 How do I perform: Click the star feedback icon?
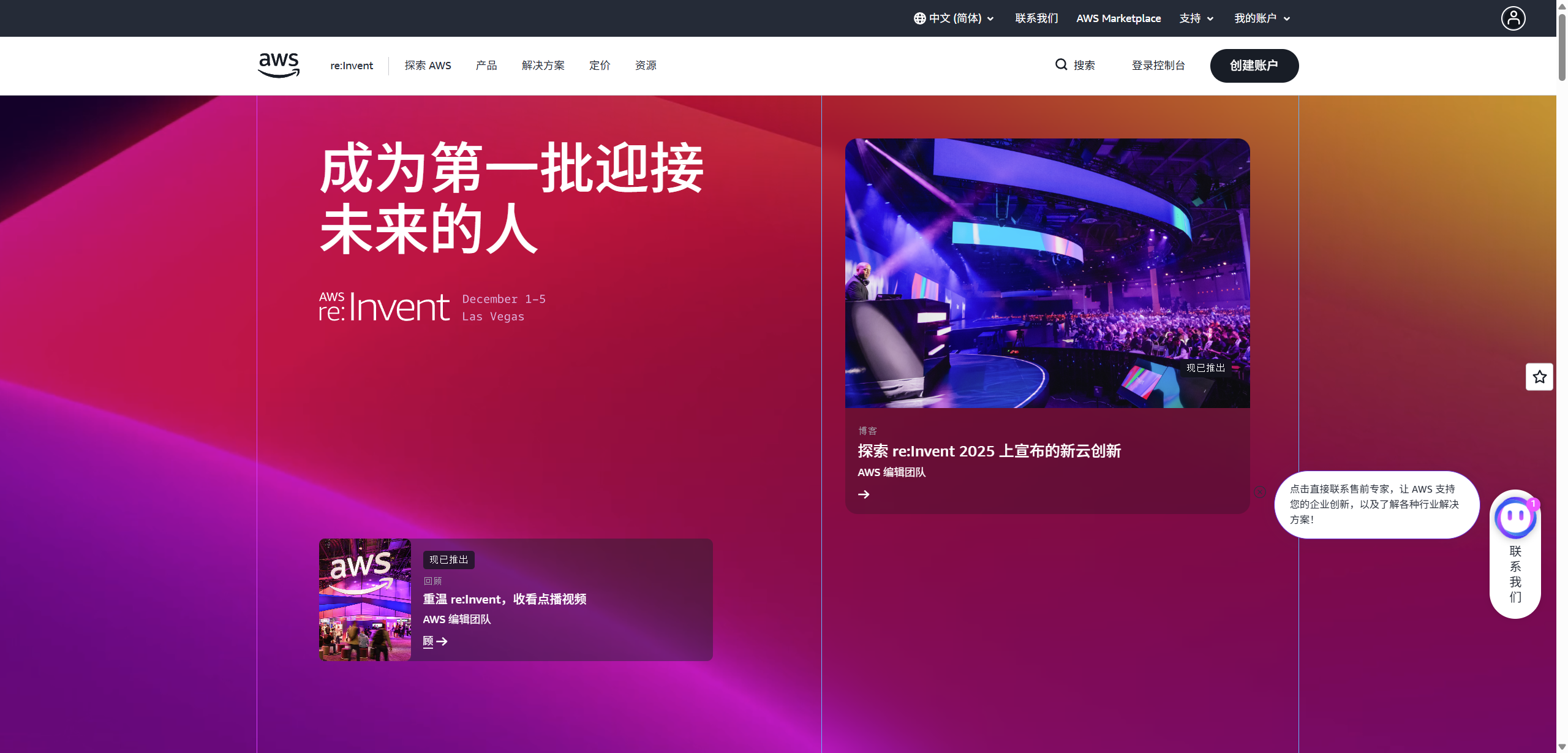click(x=1539, y=377)
